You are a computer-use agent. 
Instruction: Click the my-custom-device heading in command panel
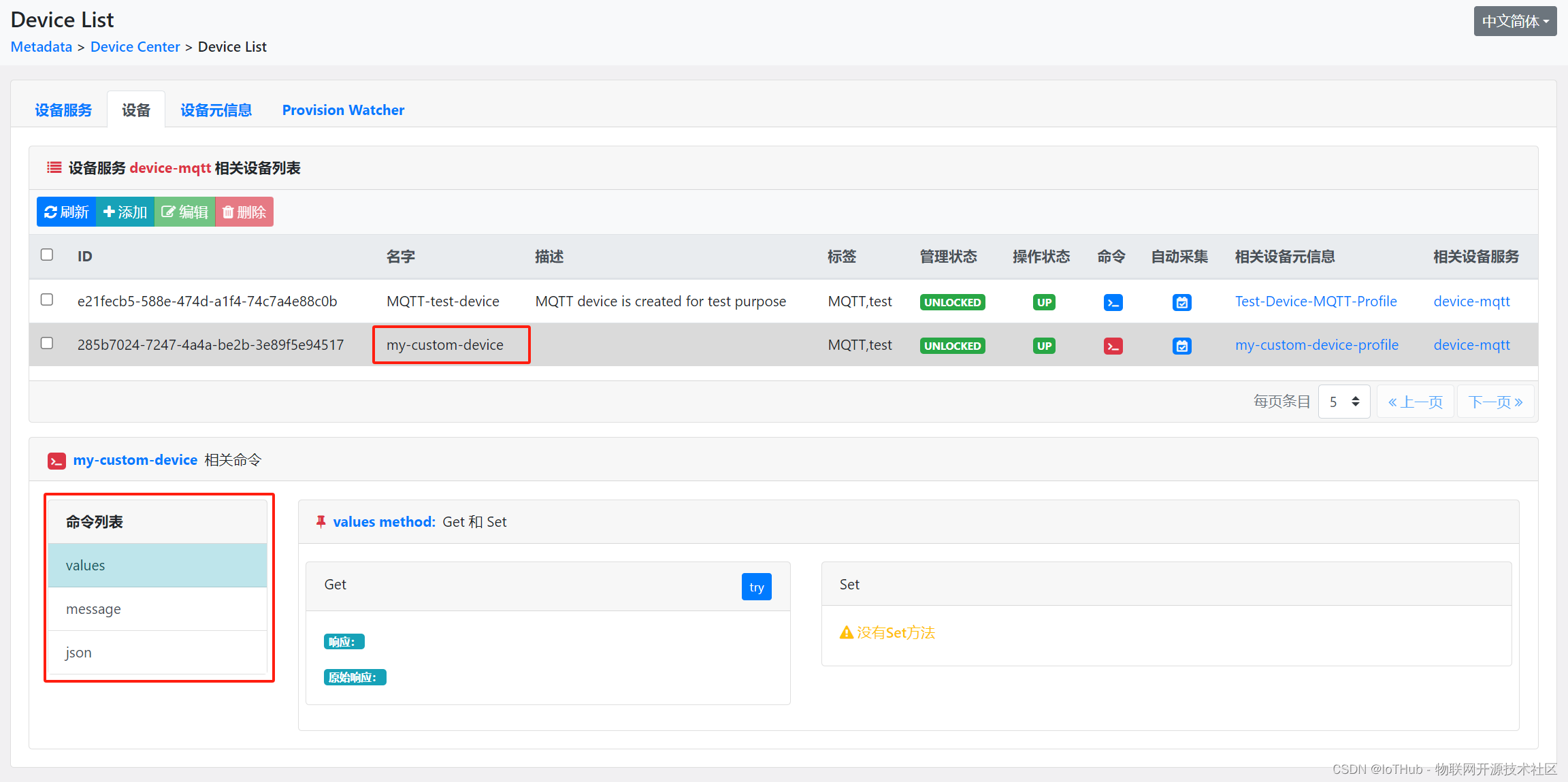click(x=135, y=460)
